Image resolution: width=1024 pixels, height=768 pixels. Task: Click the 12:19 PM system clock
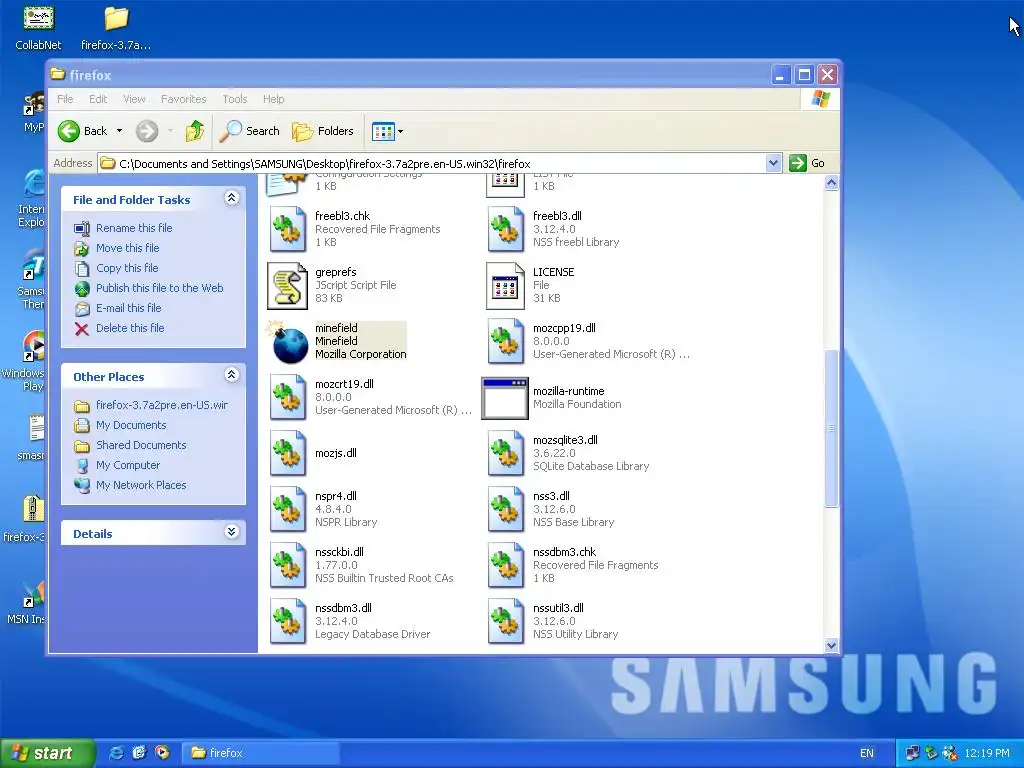[x=986, y=754]
